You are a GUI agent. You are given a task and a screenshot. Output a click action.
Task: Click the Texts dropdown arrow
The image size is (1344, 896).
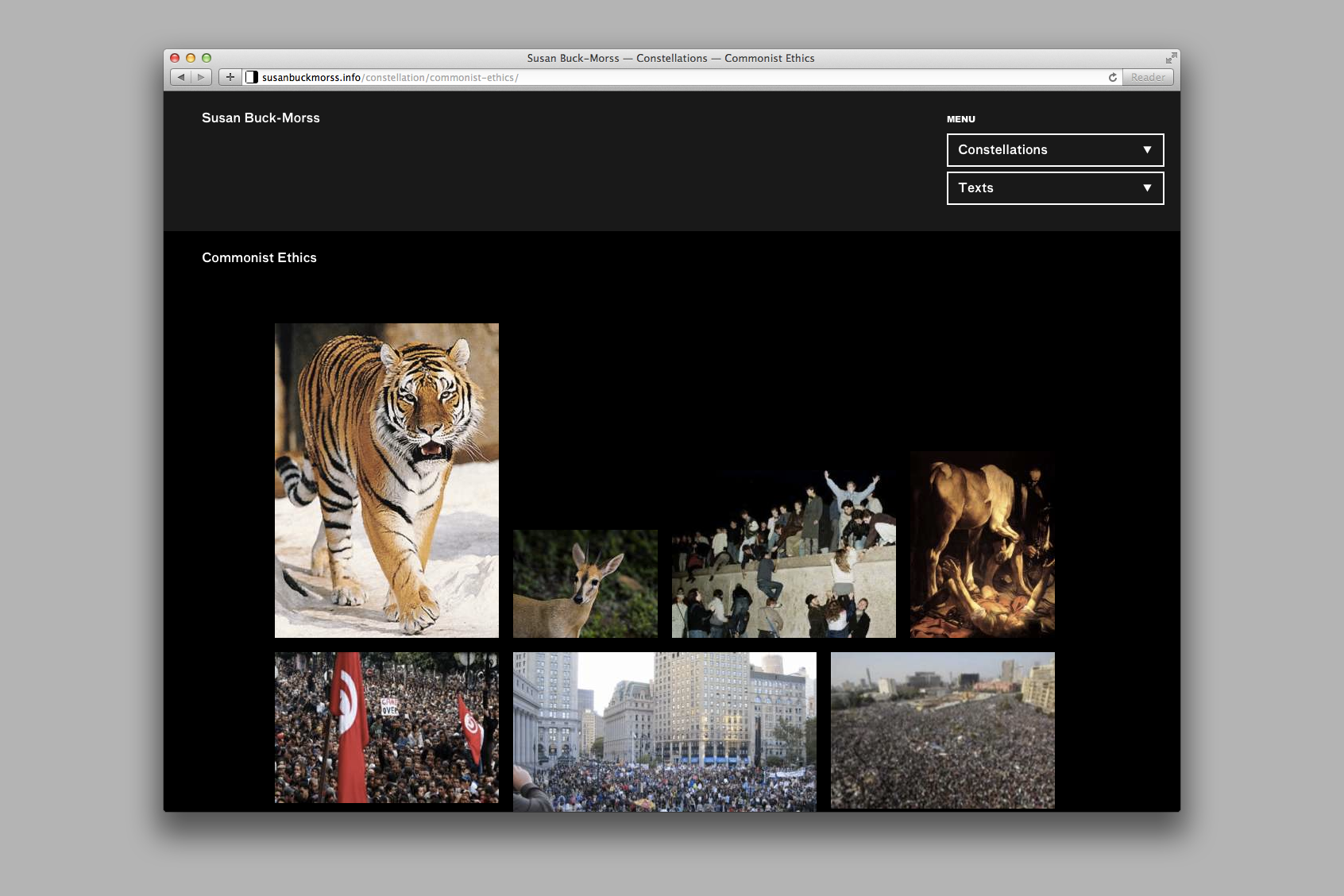pos(1146,188)
